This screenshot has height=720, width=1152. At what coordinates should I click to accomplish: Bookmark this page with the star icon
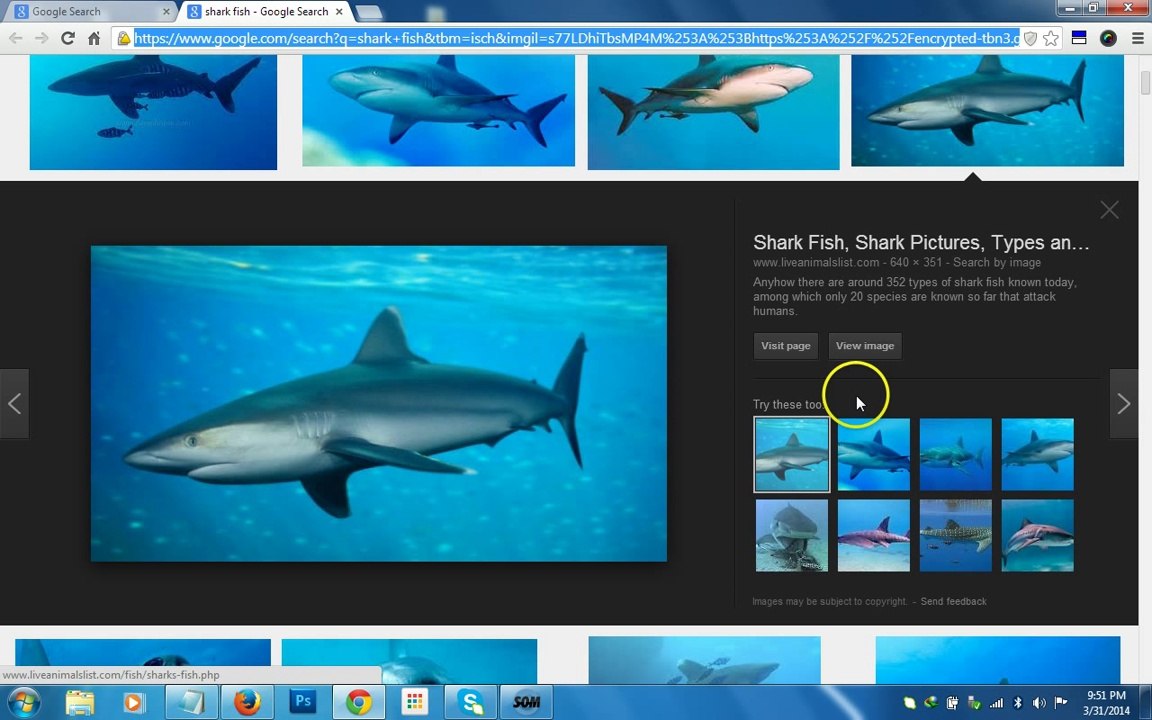pos(1051,38)
